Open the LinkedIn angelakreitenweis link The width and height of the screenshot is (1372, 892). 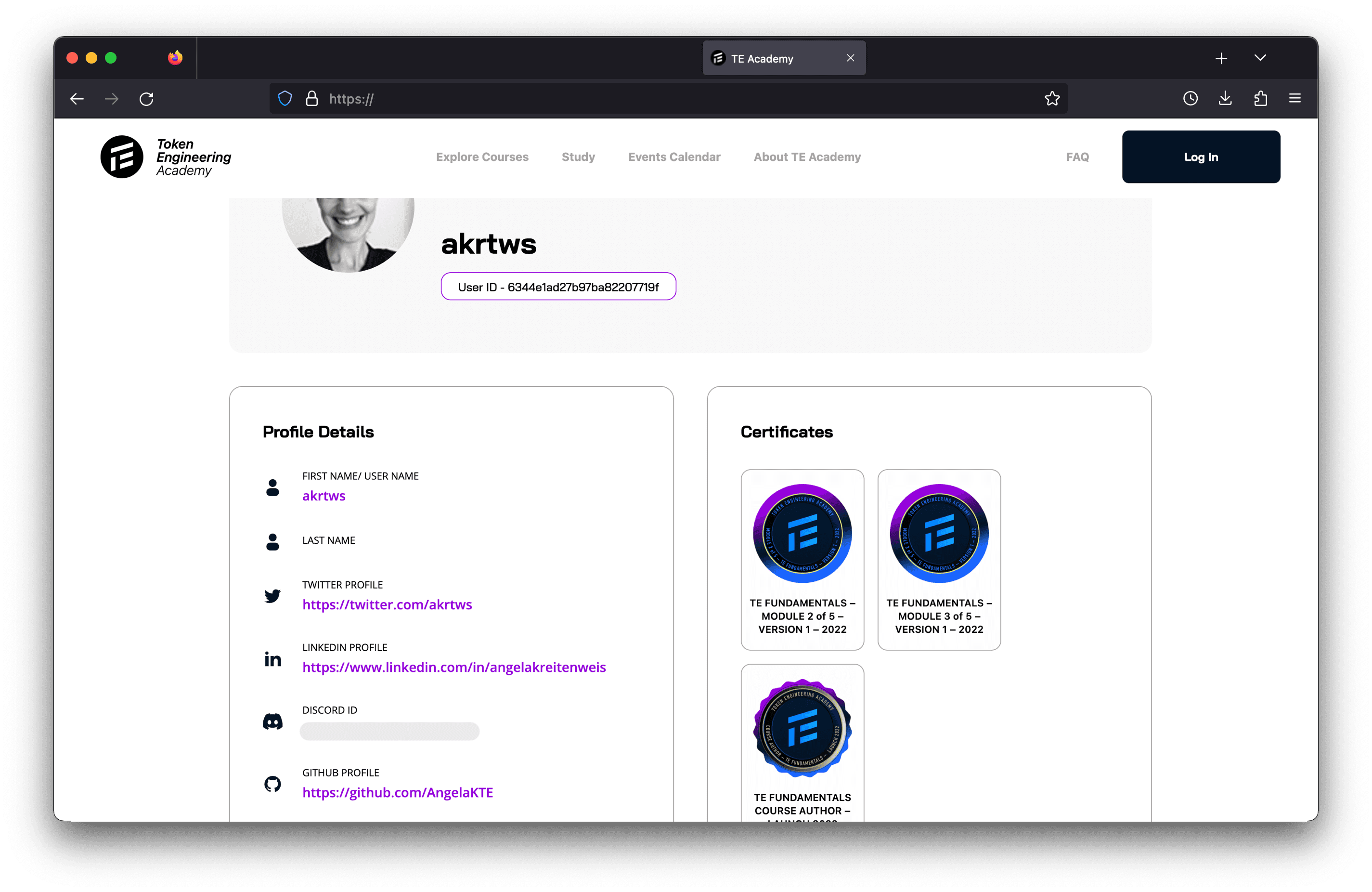[x=453, y=667]
